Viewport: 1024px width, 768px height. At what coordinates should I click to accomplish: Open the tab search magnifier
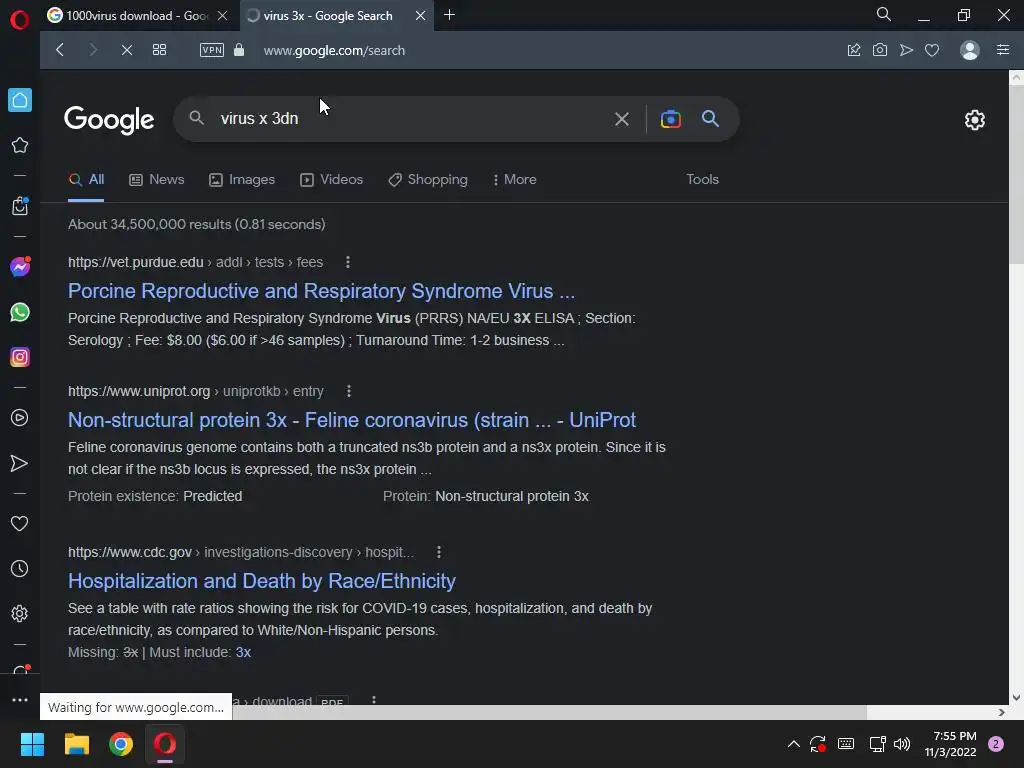click(x=884, y=14)
